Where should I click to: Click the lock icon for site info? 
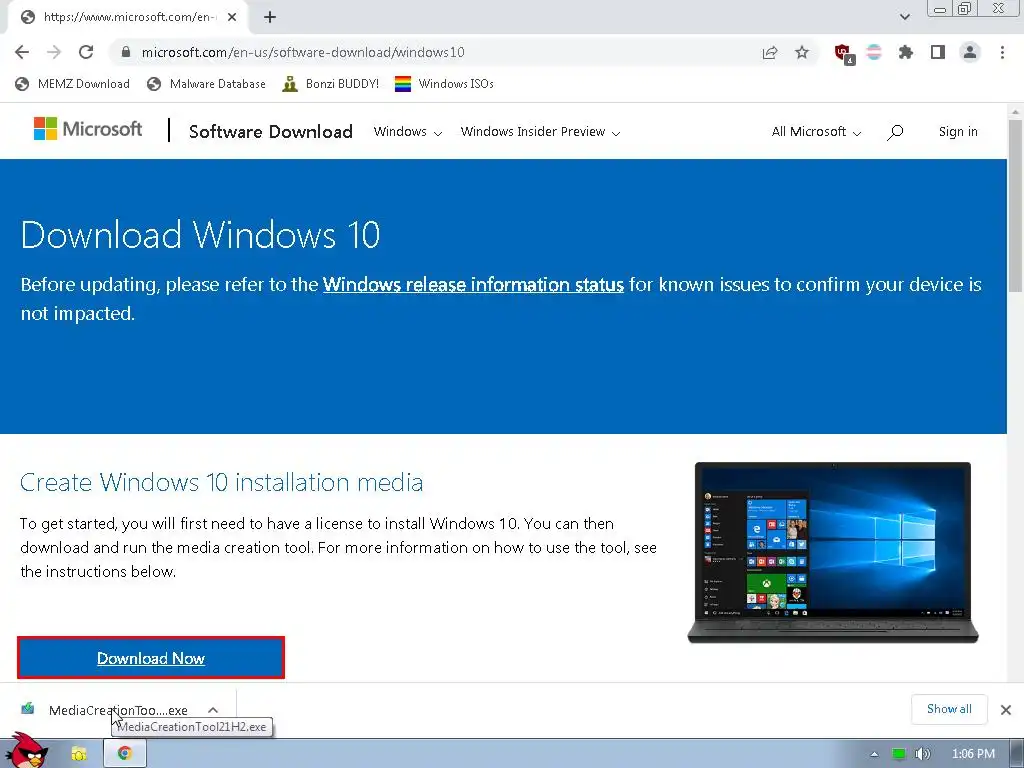[126, 52]
